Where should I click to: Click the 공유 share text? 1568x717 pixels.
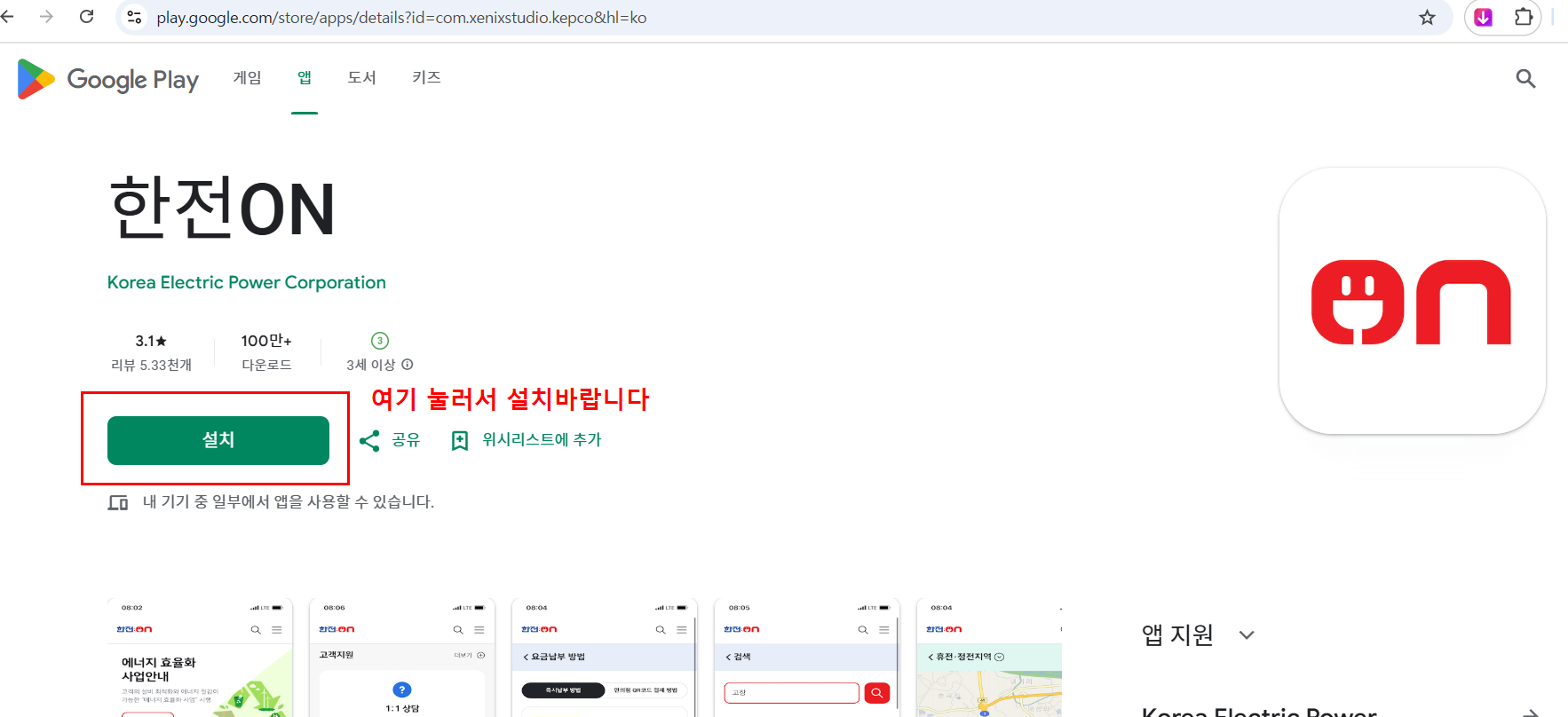click(x=406, y=440)
